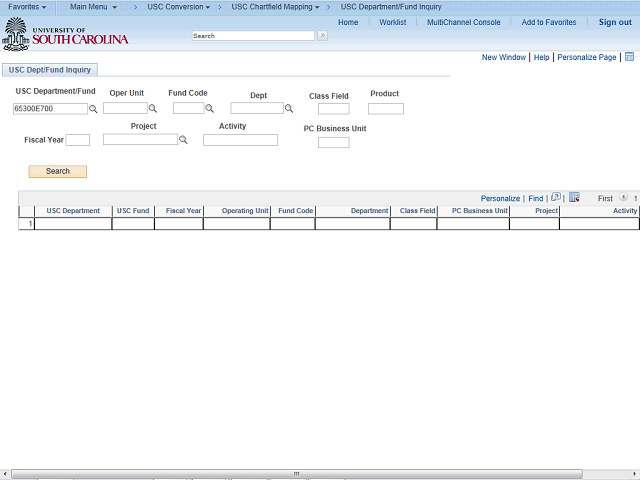Screen dimensions: 640x480
Task: Open the Help link
Action: [541, 57]
